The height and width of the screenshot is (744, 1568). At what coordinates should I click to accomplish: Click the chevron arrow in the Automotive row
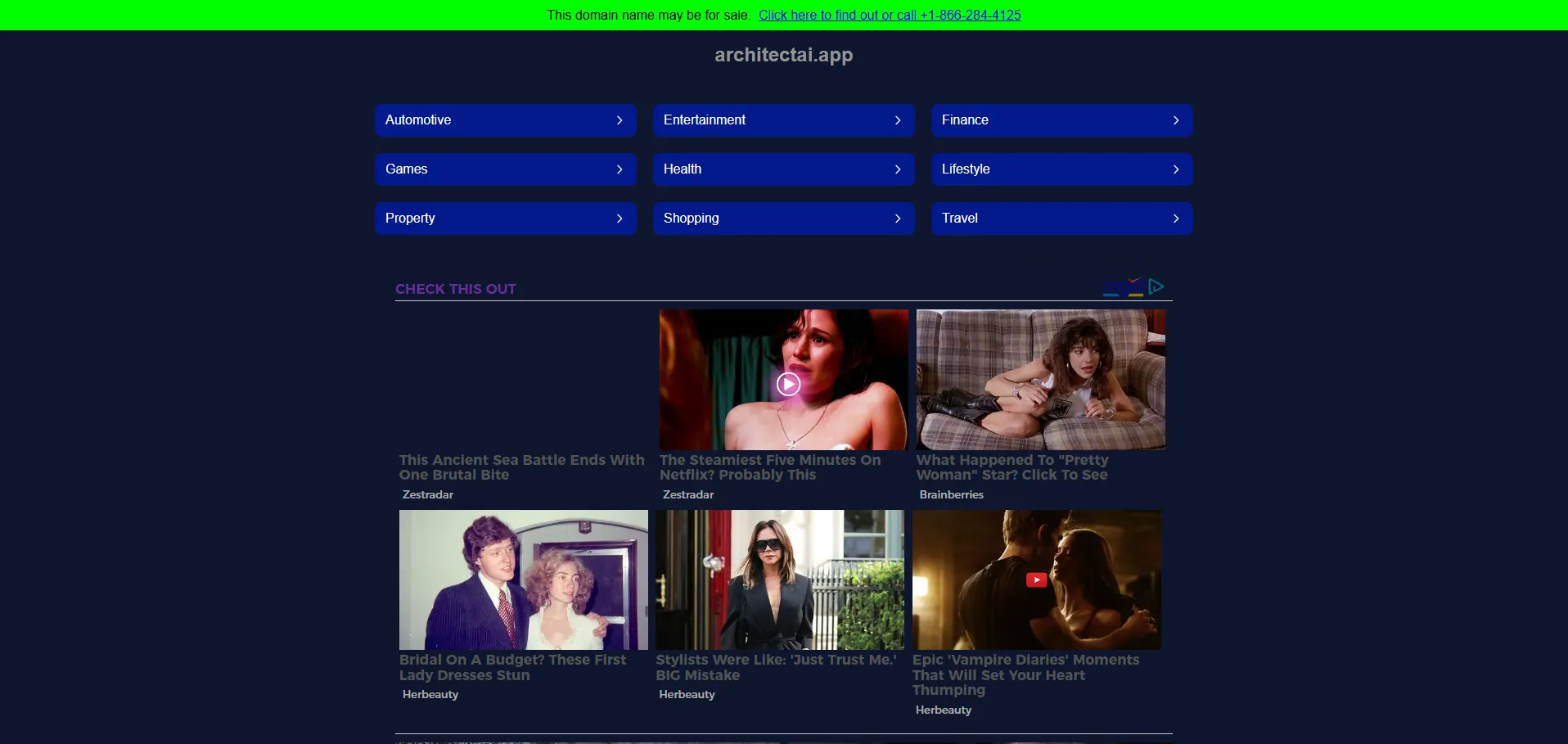coord(620,120)
